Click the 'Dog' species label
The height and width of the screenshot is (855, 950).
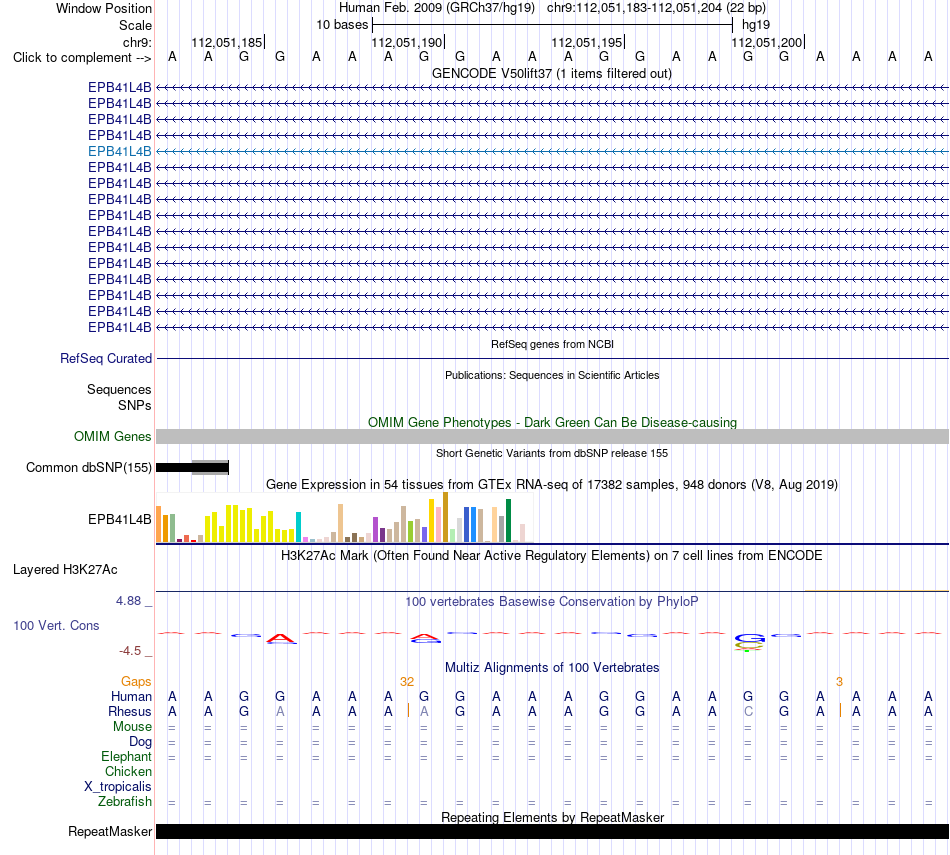click(140, 742)
